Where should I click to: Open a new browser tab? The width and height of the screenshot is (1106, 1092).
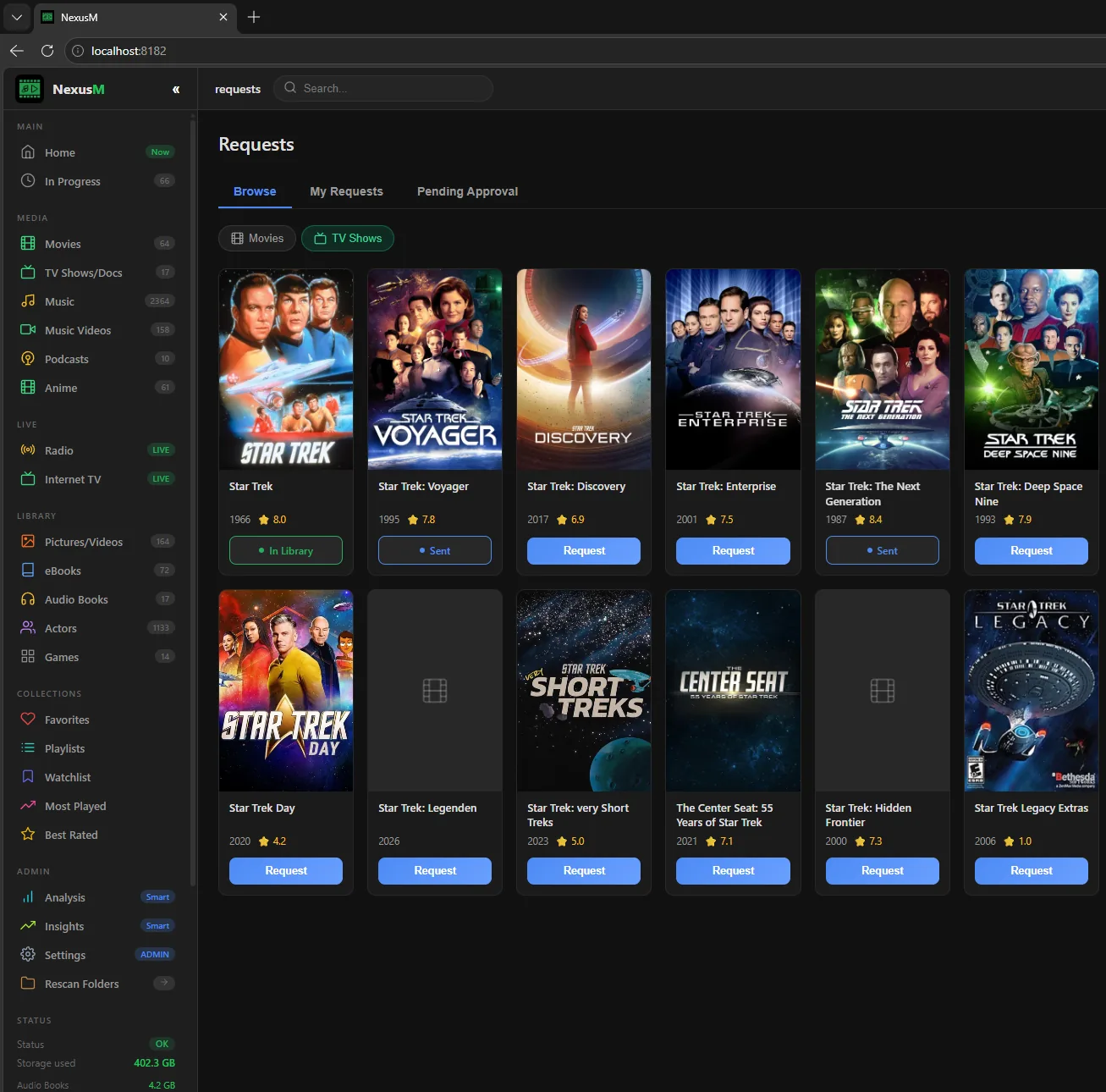[x=254, y=17]
